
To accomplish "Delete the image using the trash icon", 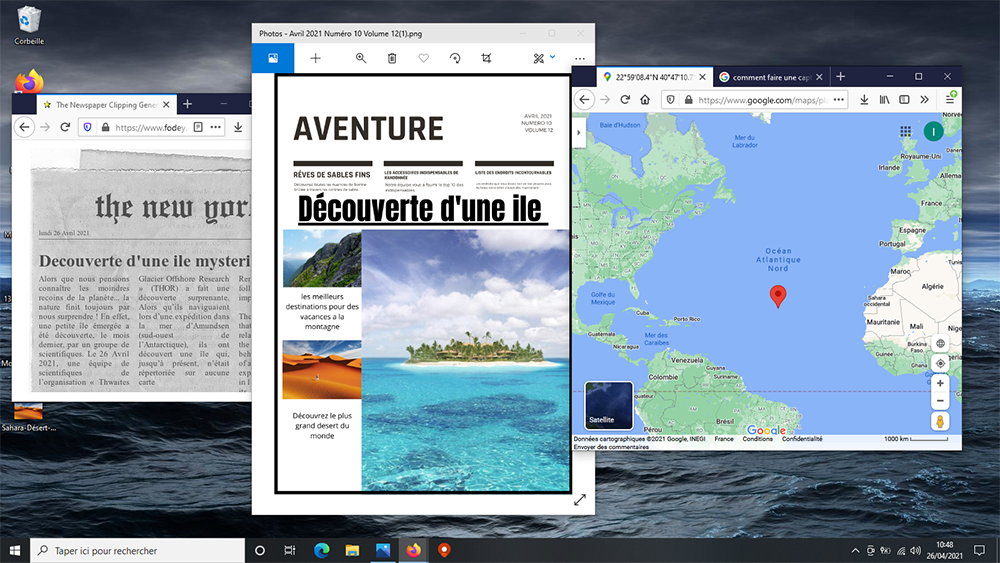I will point(392,58).
